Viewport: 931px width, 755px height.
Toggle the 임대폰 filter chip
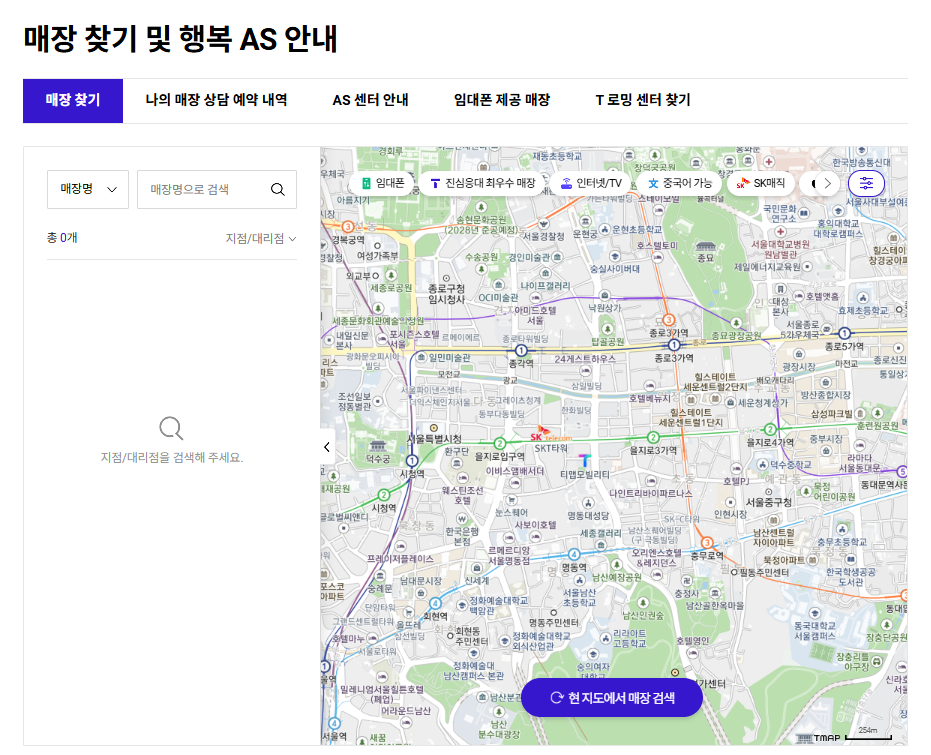pos(383,183)
